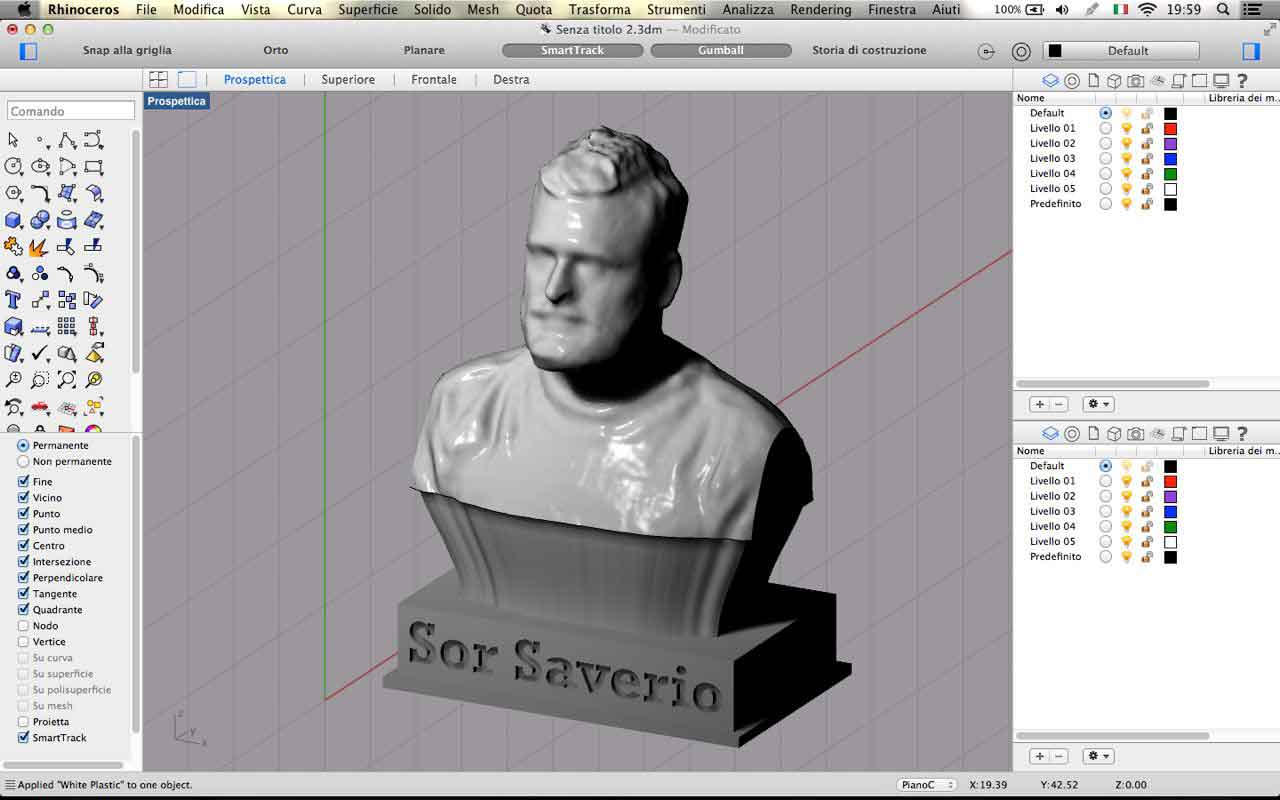The height and width of the screenshot is (800, 1280).
Task: Open camera tab in upper right panel
Action: click(x=1135, y=81)
